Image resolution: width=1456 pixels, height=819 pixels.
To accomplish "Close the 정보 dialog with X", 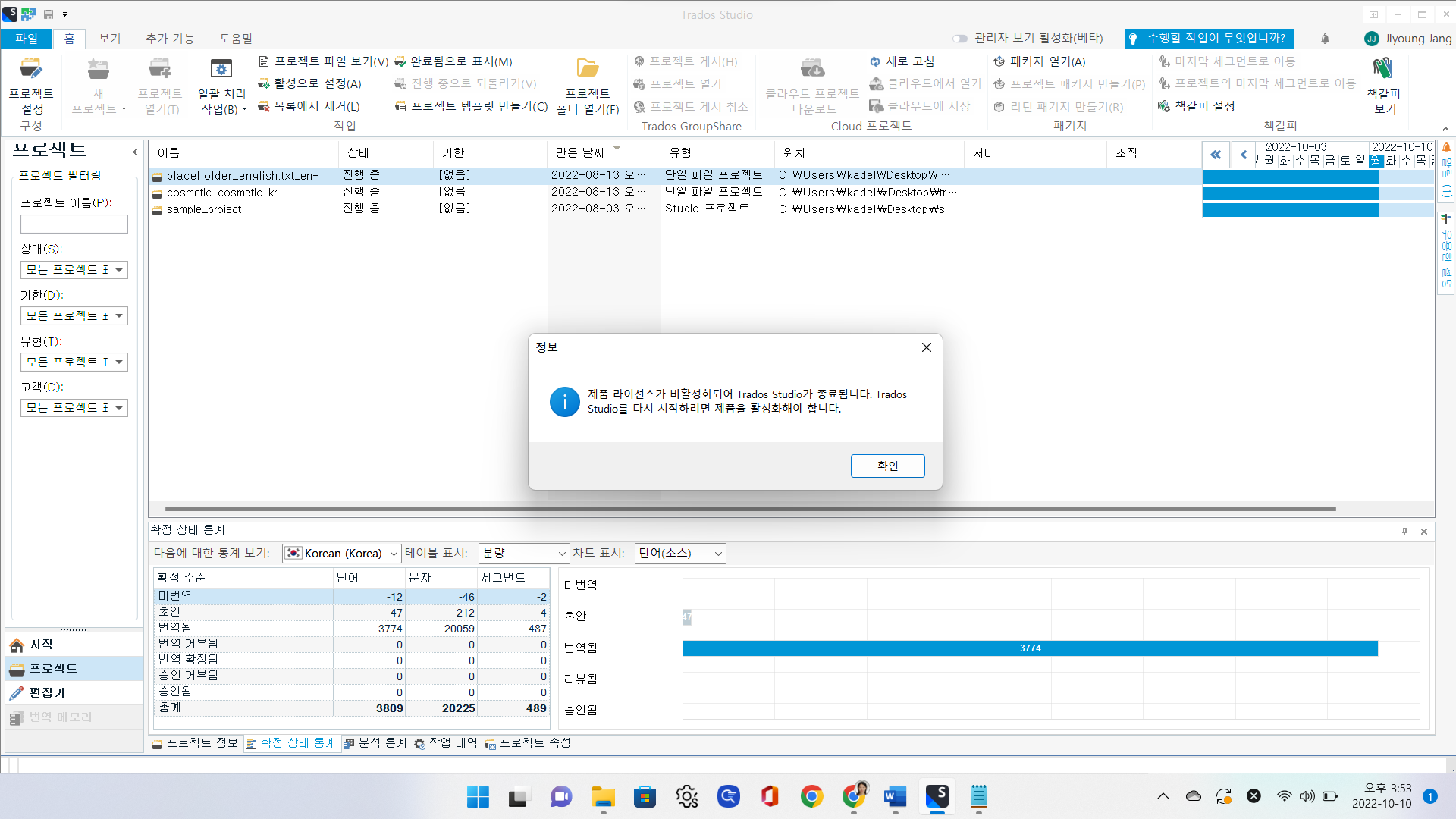I will [926, 347].
